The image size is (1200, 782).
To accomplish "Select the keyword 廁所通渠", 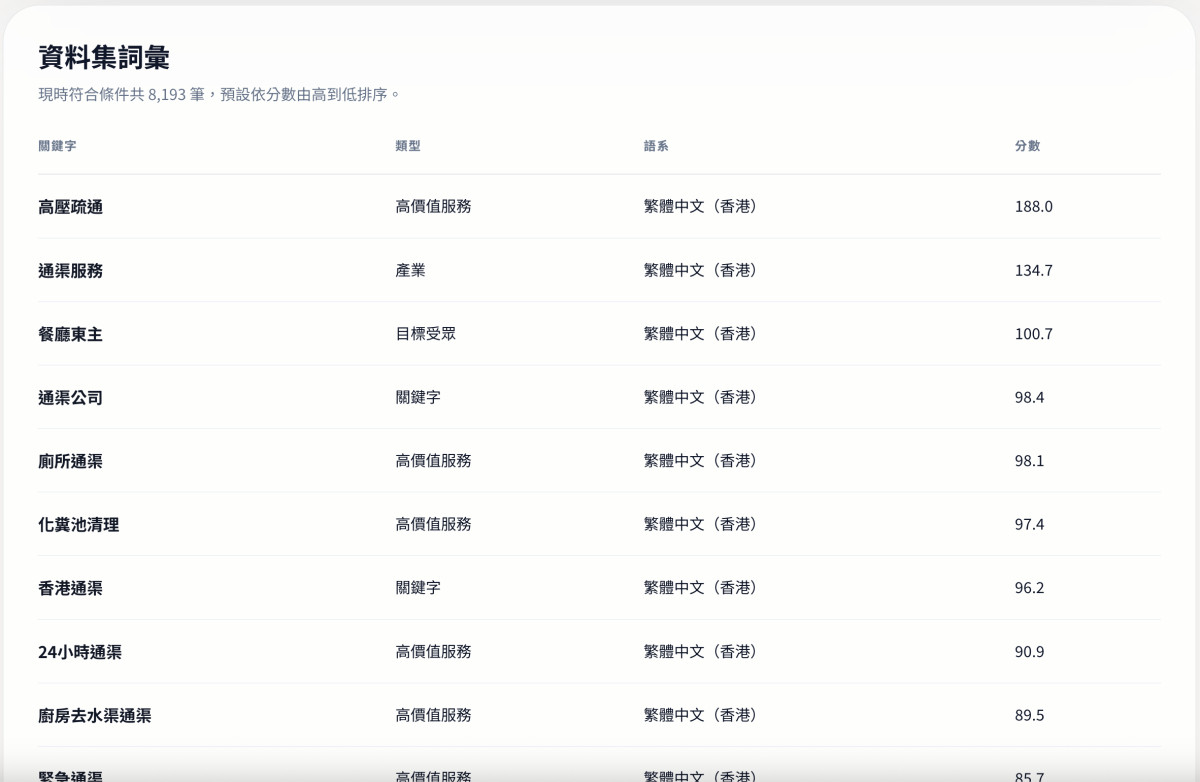I will click(71, 461).
